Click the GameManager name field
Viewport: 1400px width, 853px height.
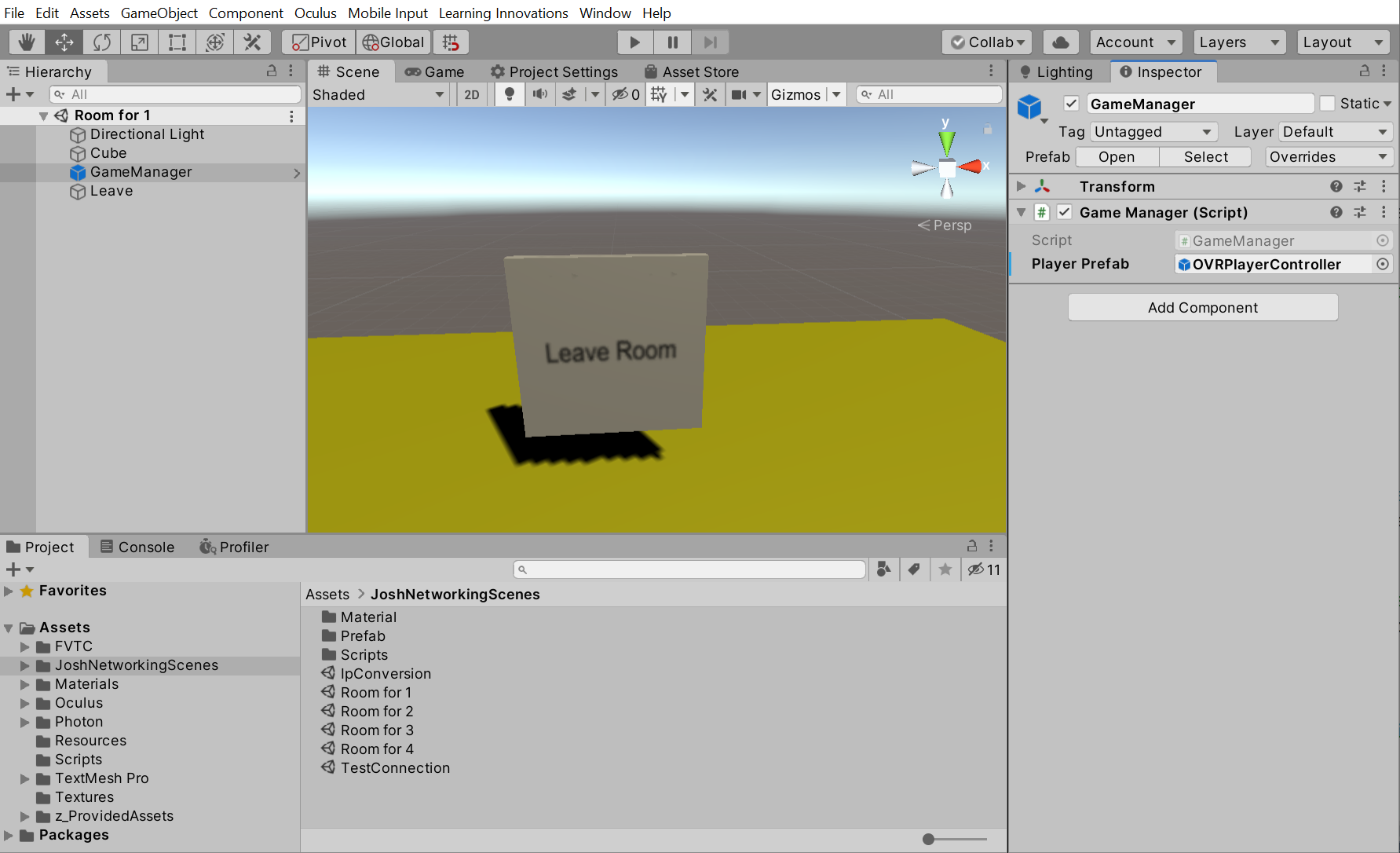pos(1201,104)
